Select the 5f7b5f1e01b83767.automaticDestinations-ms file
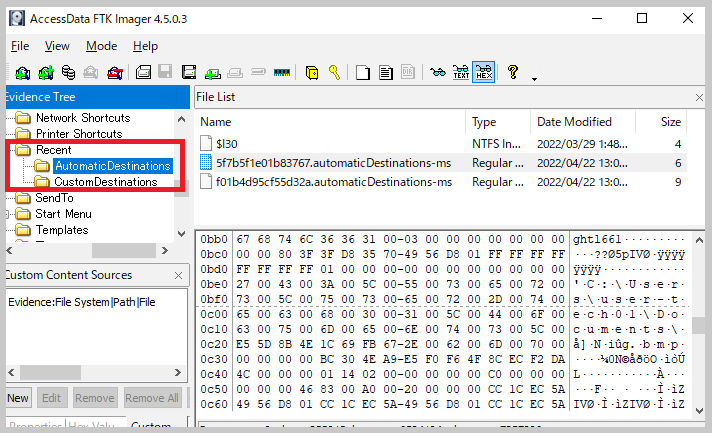The height and width of the screenshot is (433, 712). pos(333,163)
